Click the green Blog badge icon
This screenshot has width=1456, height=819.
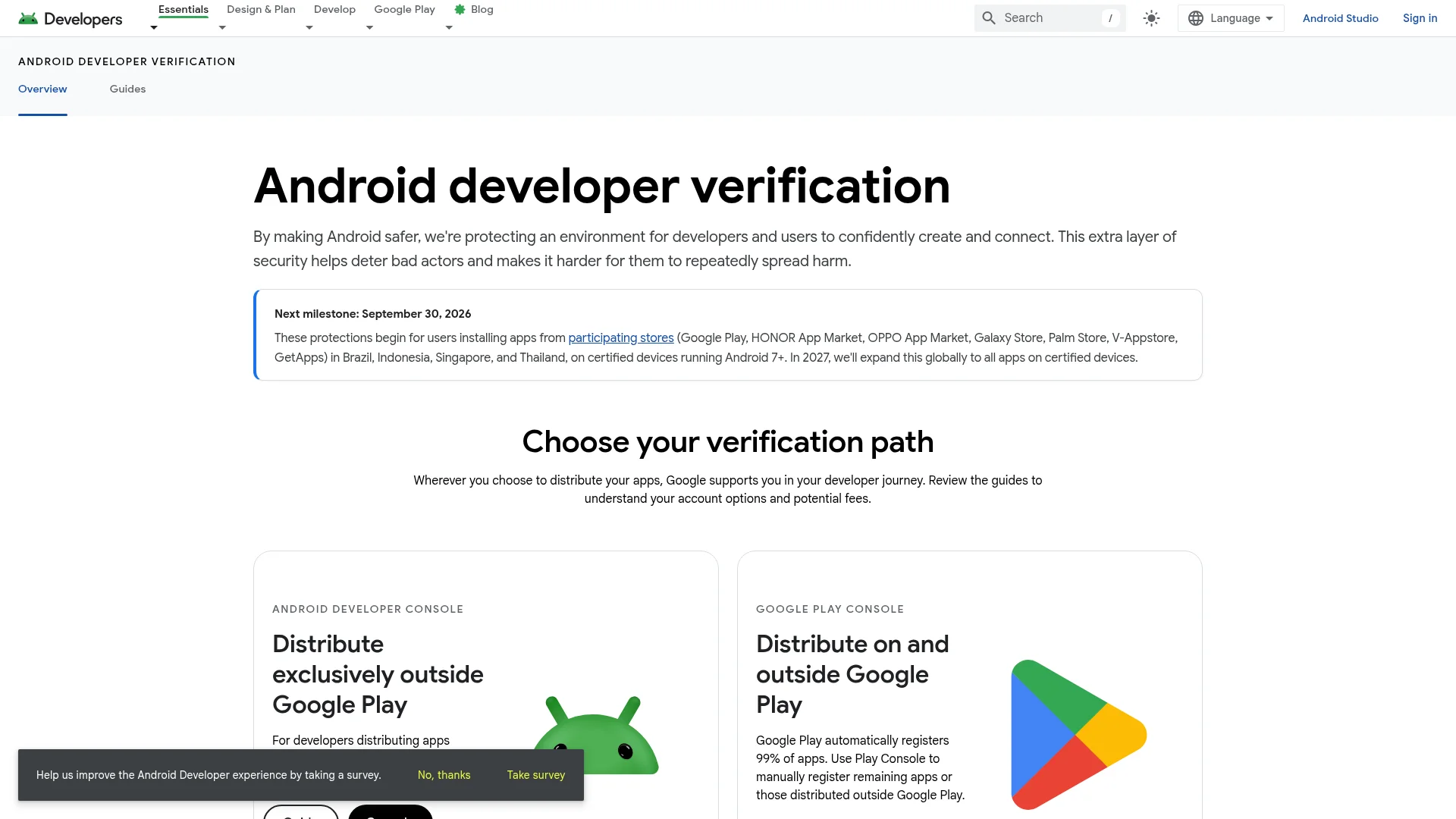click(x=460, y=10)
